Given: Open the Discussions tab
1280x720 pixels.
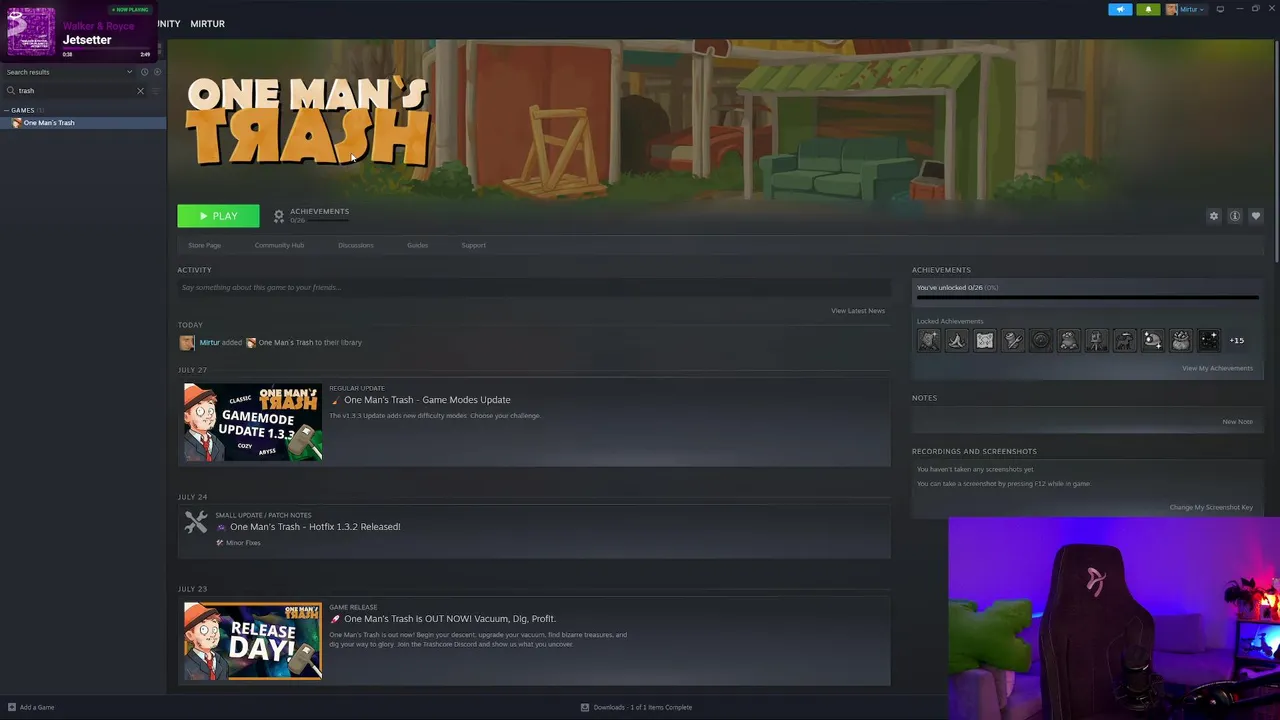Looking at the screenshot, I should [355, 245].
